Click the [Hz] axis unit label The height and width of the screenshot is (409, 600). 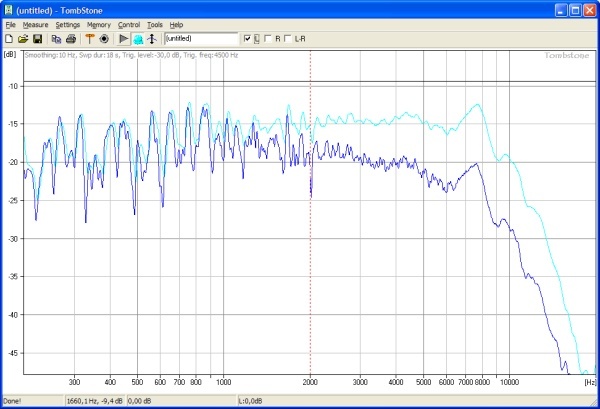(x=590, y=382)
